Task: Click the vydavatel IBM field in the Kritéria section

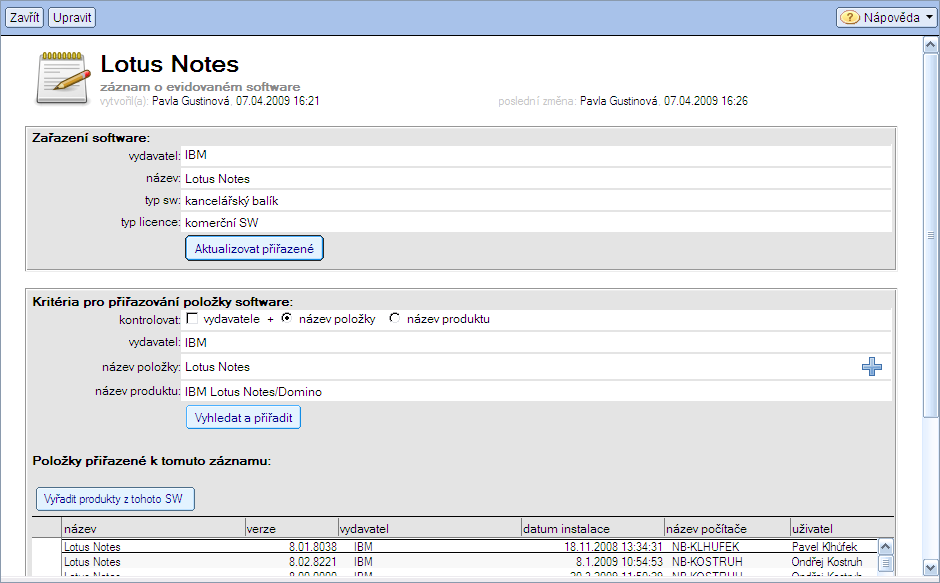Action: tap(536, 342)
